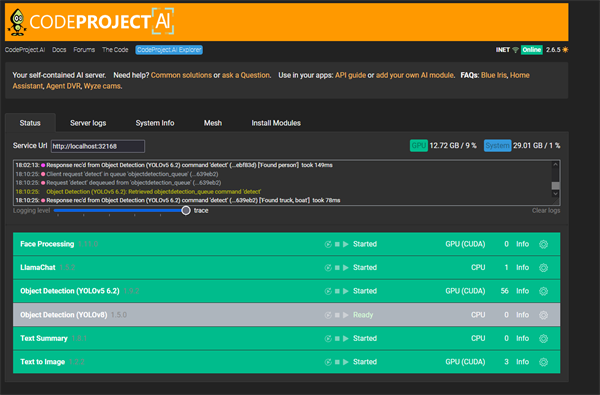Open the Text to Image settings gear
Screen dimensions: 600x395
[543, 362]
